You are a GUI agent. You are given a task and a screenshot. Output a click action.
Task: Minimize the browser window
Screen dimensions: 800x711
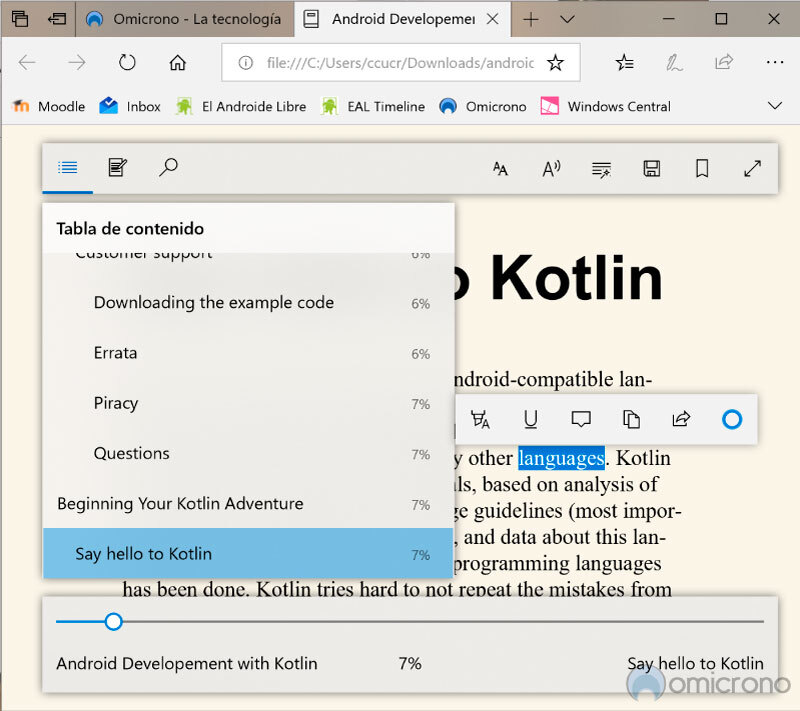(x=668, y=19)
